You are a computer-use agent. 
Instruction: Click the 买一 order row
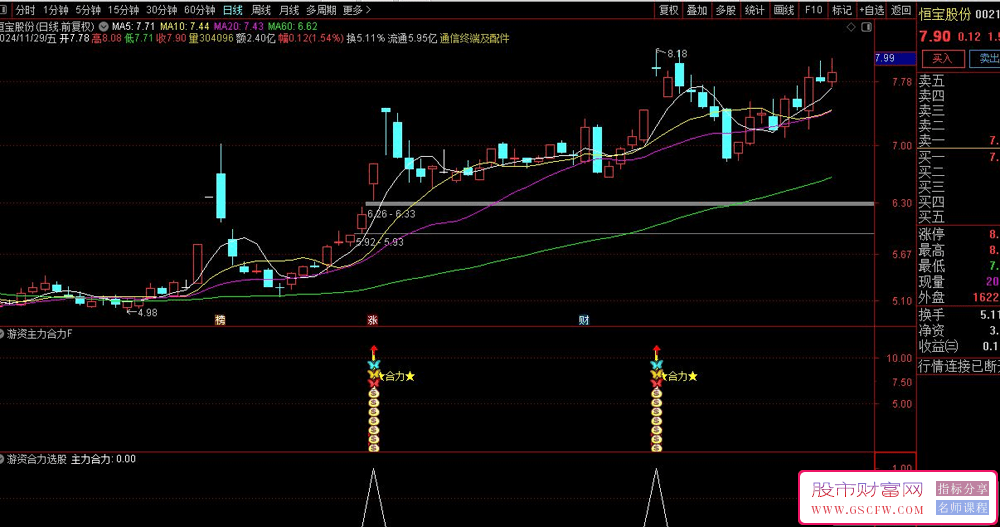pyautogui.click(x=959, y=157)
